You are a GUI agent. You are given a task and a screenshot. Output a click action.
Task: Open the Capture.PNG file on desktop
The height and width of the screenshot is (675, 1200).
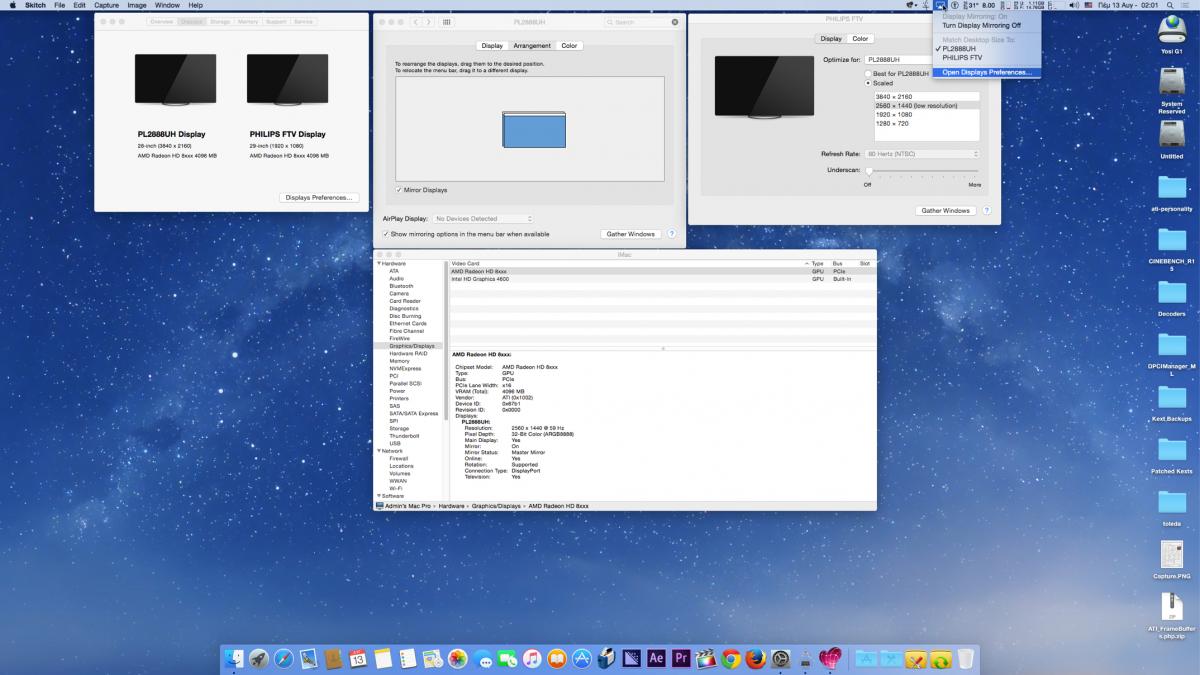click(1171, 555)
